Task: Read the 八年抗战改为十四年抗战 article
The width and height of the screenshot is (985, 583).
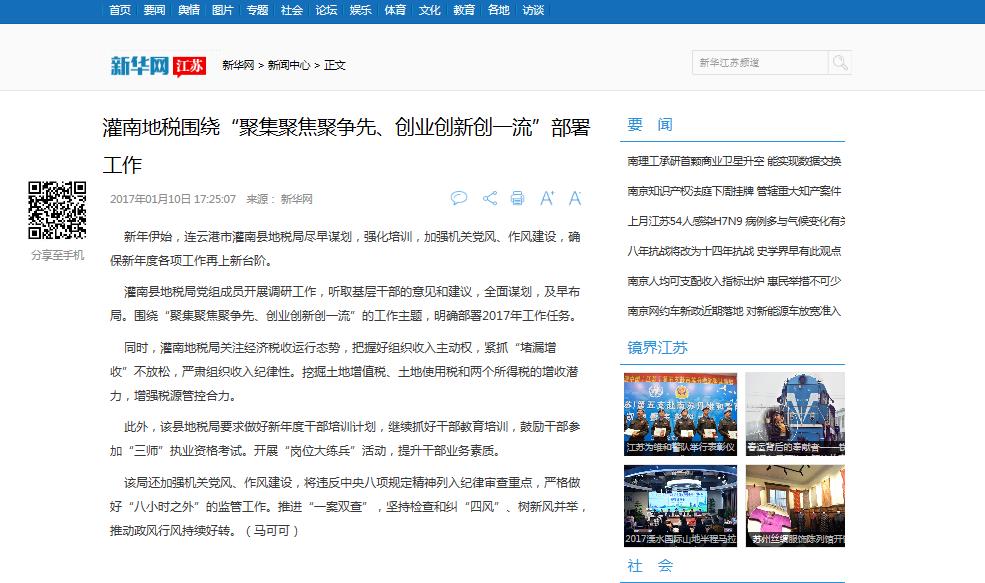Action: 734,251
